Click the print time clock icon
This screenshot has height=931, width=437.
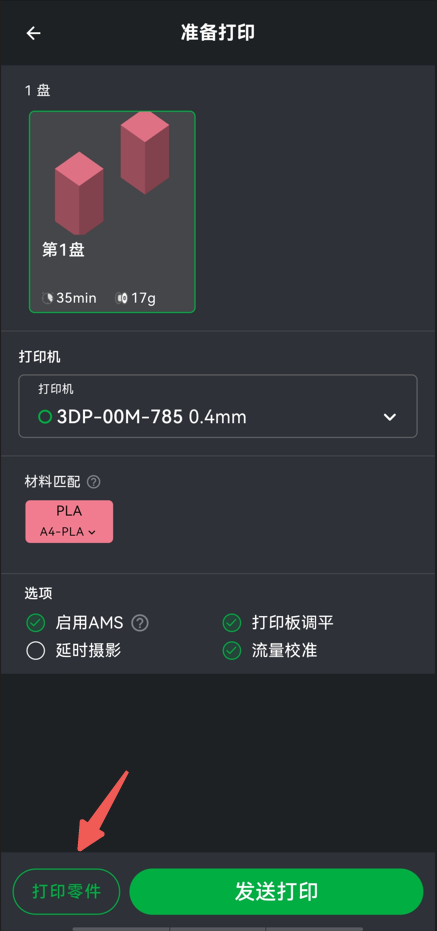[48, 298]
